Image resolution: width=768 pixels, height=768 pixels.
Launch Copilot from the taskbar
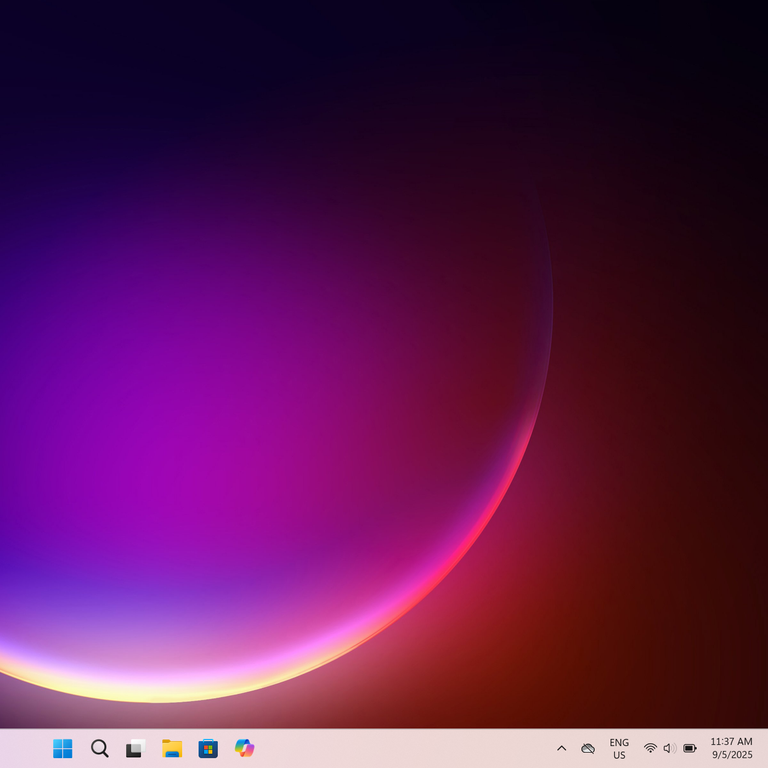coord(244,748)
